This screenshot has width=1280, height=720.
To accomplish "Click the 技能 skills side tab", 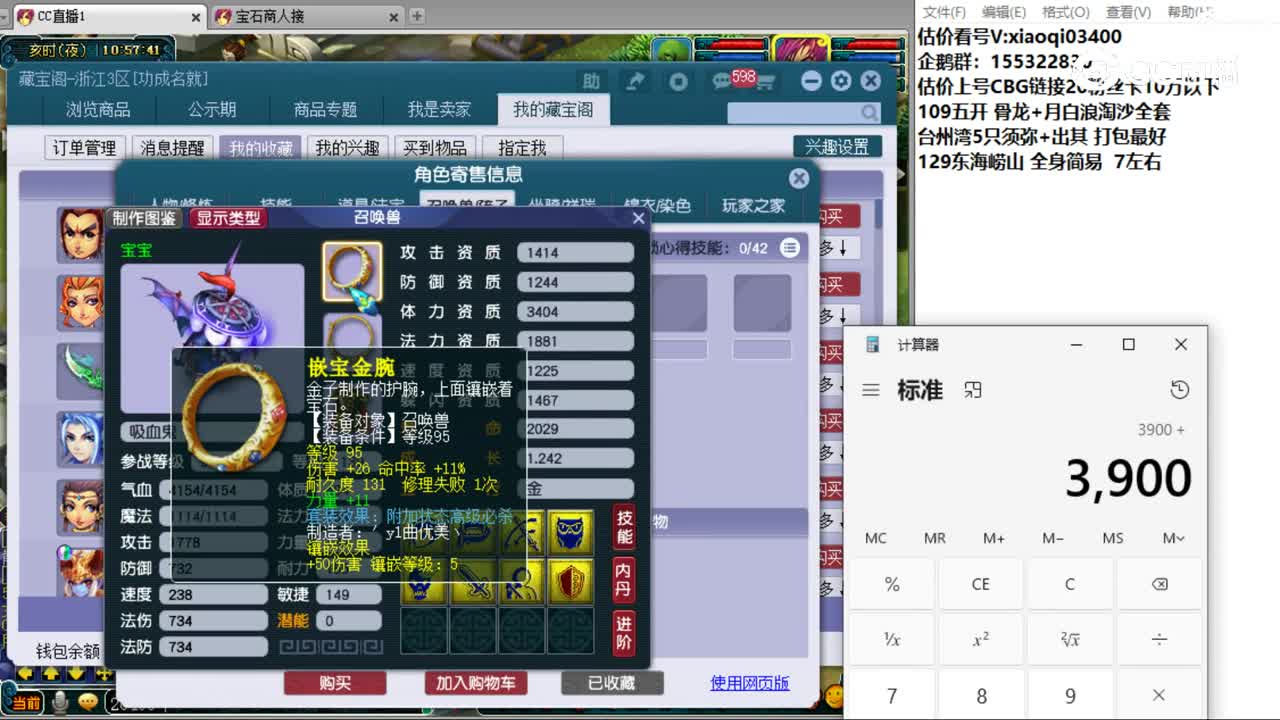I will (x=624, y=528).
